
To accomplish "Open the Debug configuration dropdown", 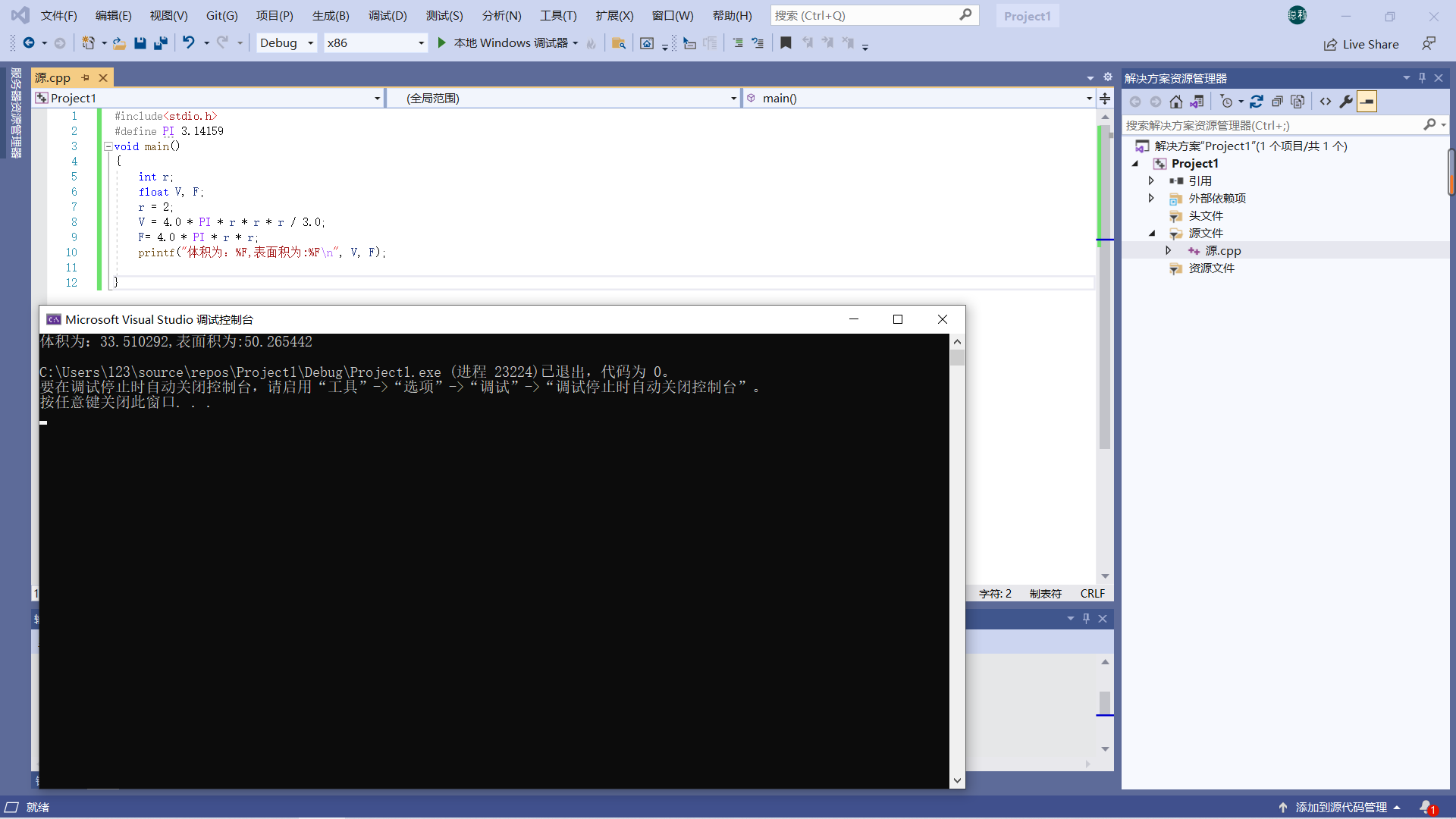I will 287,43.
